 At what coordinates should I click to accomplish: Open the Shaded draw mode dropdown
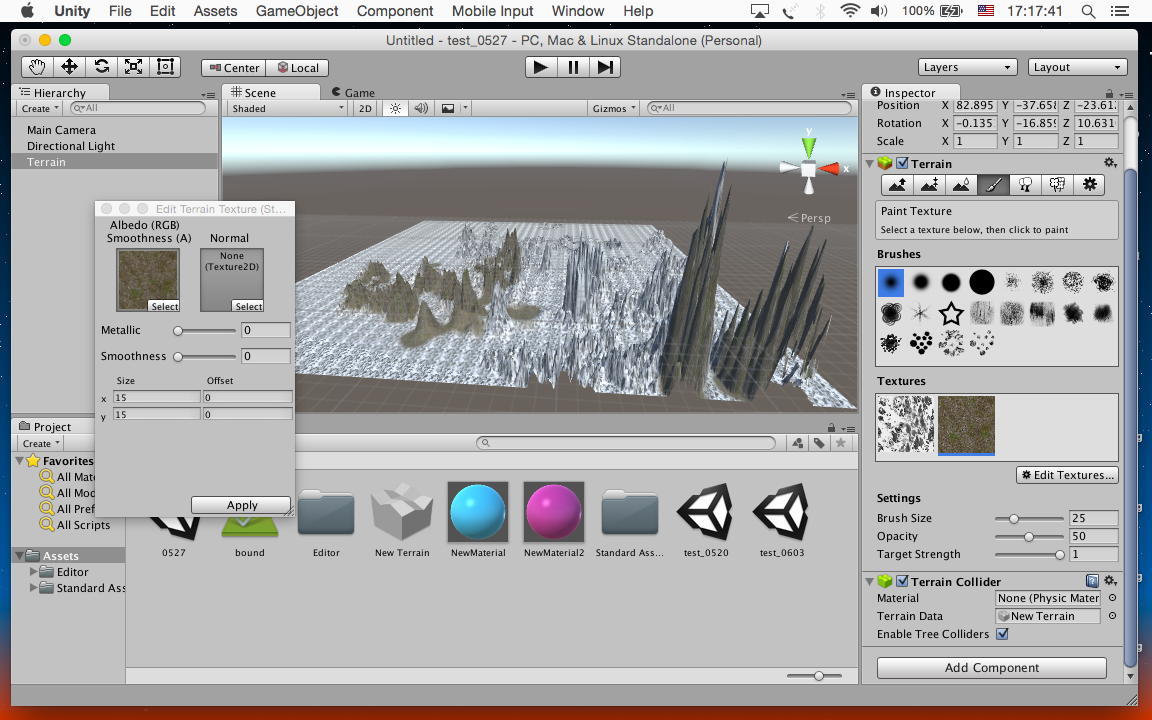point(287,108)
